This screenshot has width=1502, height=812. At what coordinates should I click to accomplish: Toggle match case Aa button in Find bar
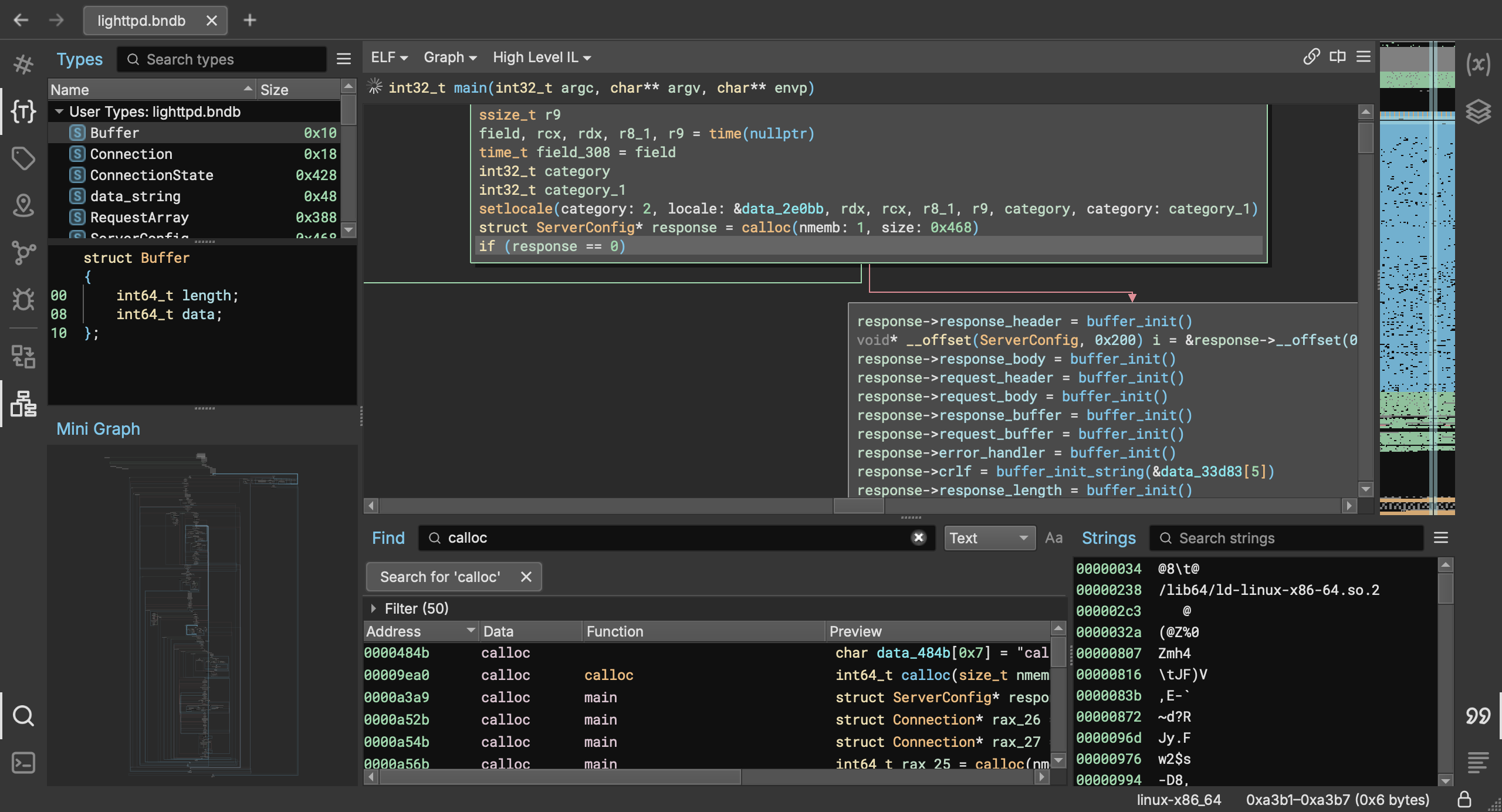click(x=1053, y=538)
